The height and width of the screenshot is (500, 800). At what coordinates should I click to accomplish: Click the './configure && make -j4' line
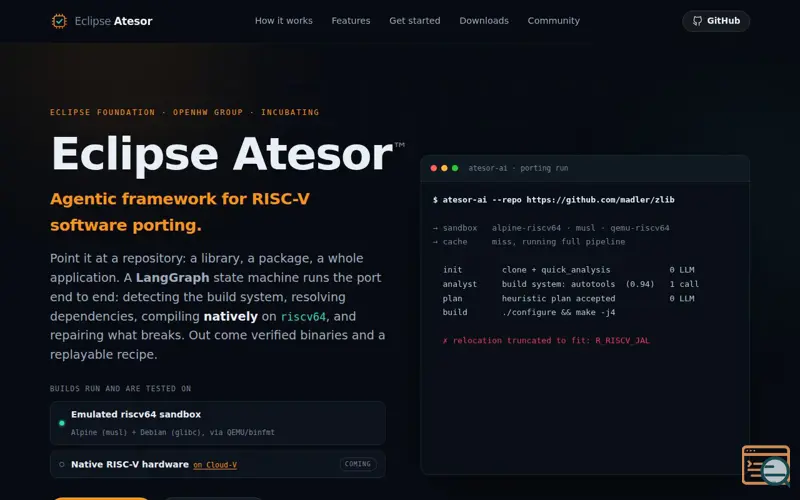click(559, 312)
